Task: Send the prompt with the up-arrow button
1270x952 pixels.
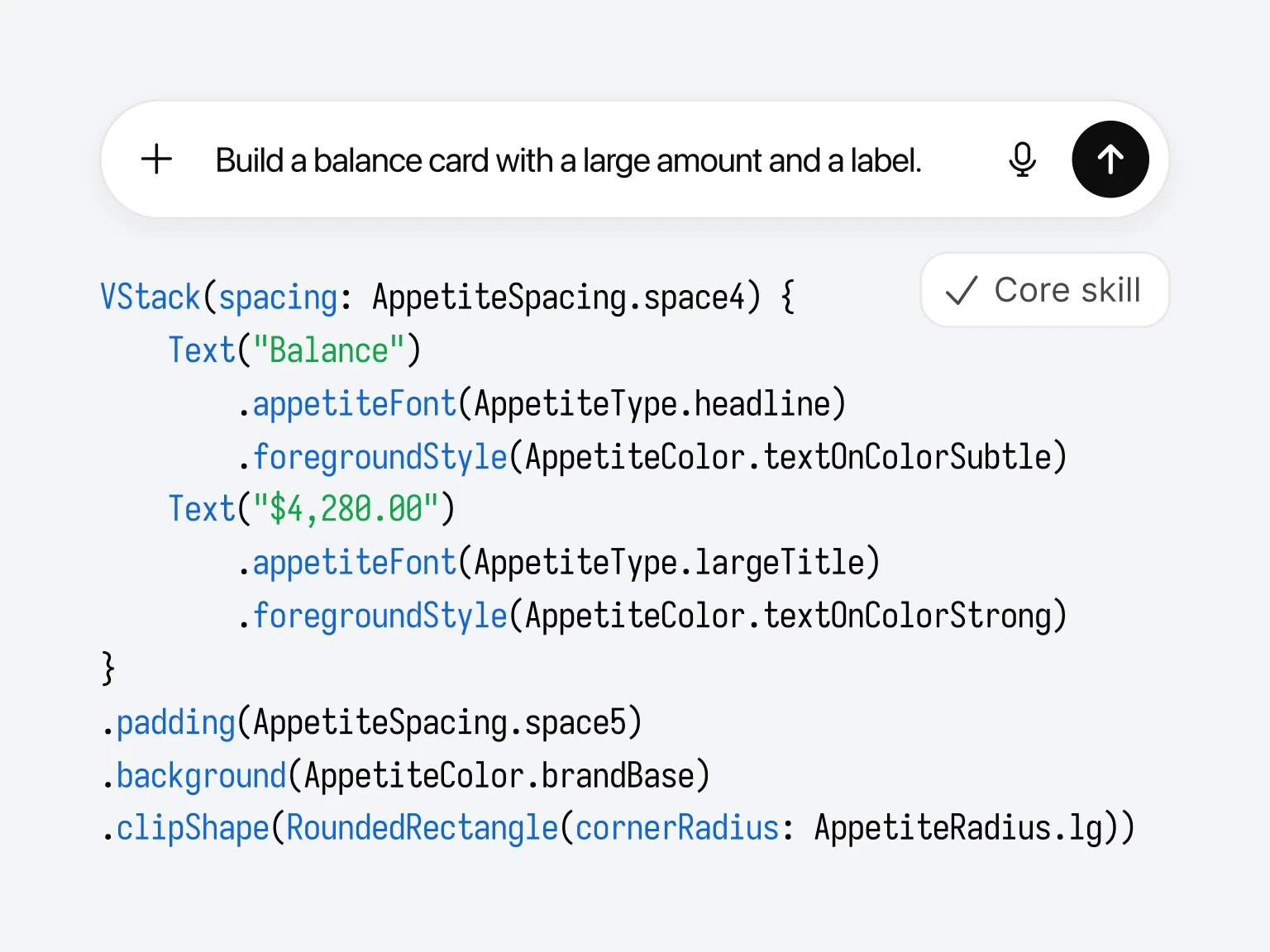Action: pos(1110,159)
